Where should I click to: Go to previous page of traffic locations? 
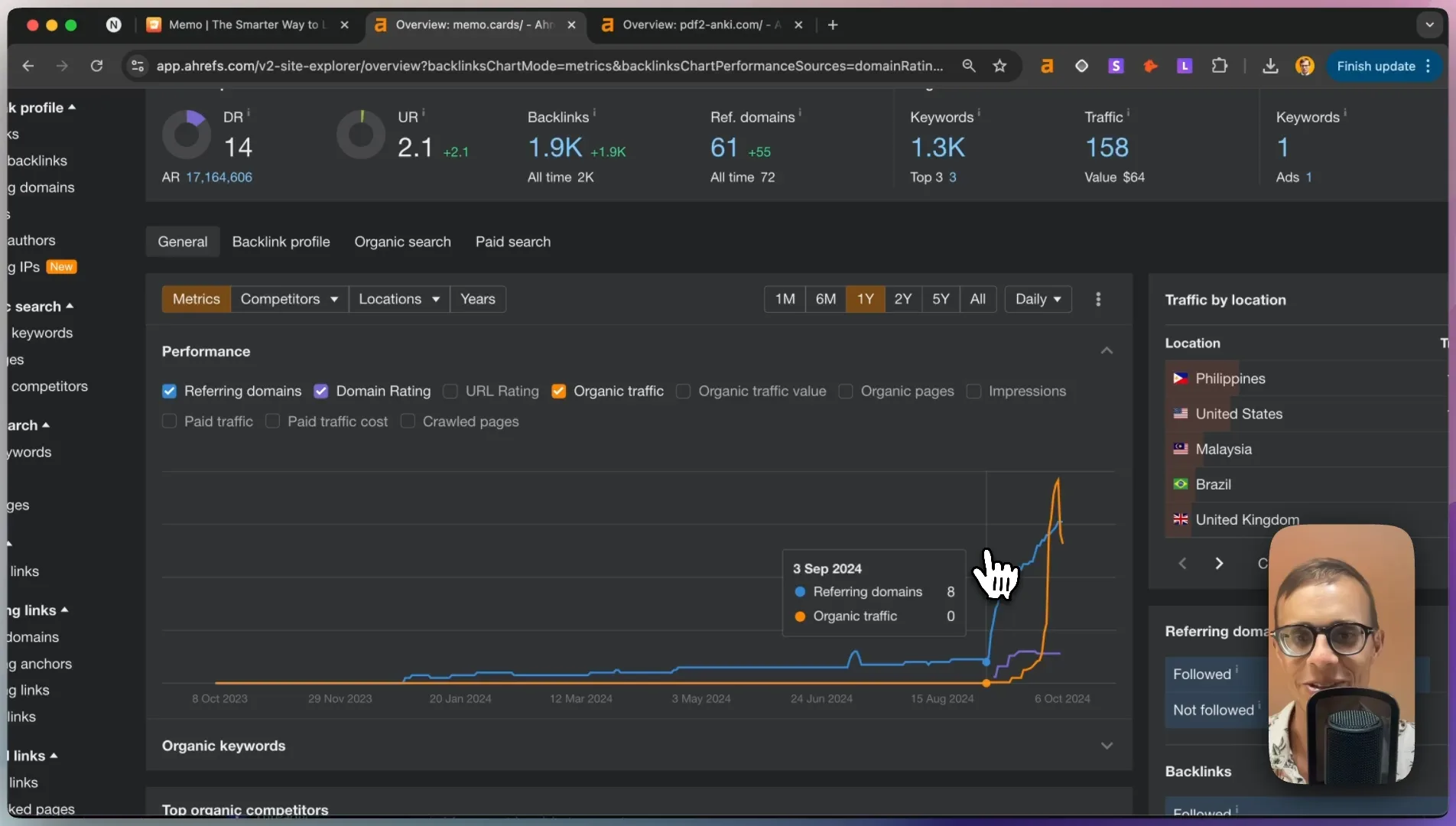tap(1182, 563)
